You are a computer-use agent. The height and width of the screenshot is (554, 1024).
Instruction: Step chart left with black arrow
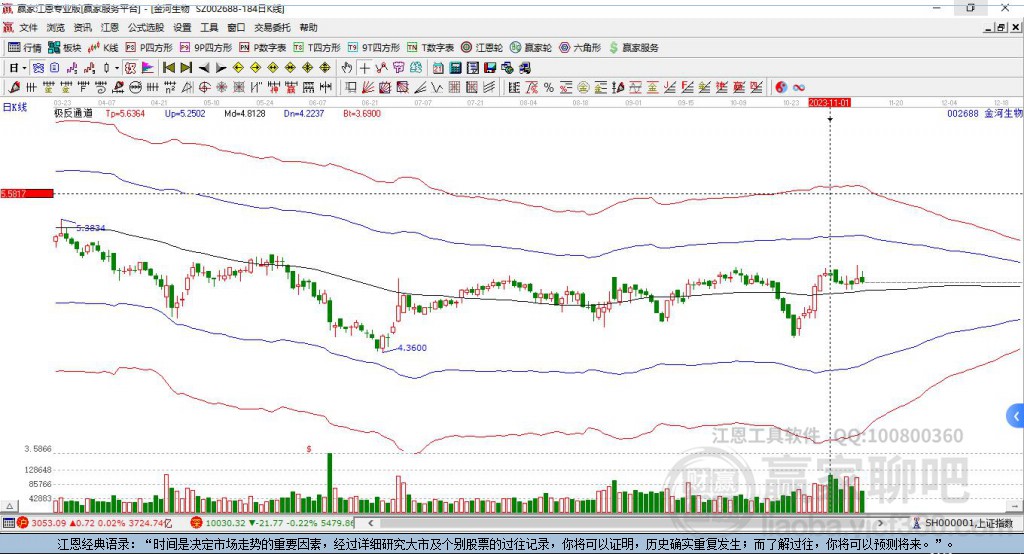pos(204,68)
